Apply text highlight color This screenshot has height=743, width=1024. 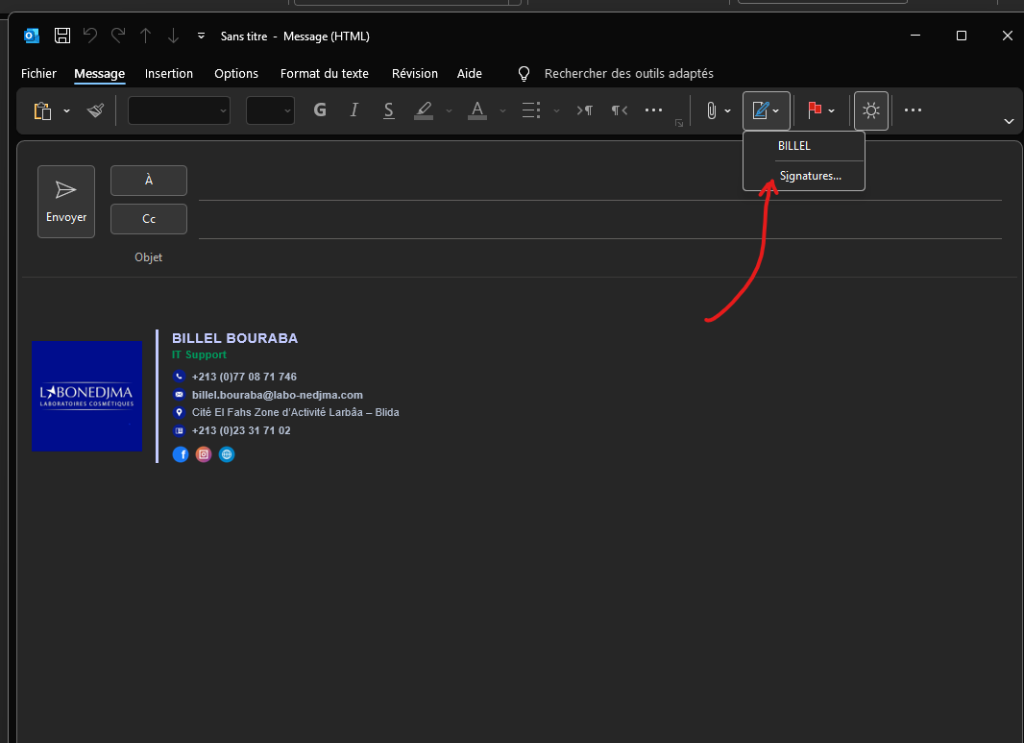(x=424, y=110)
